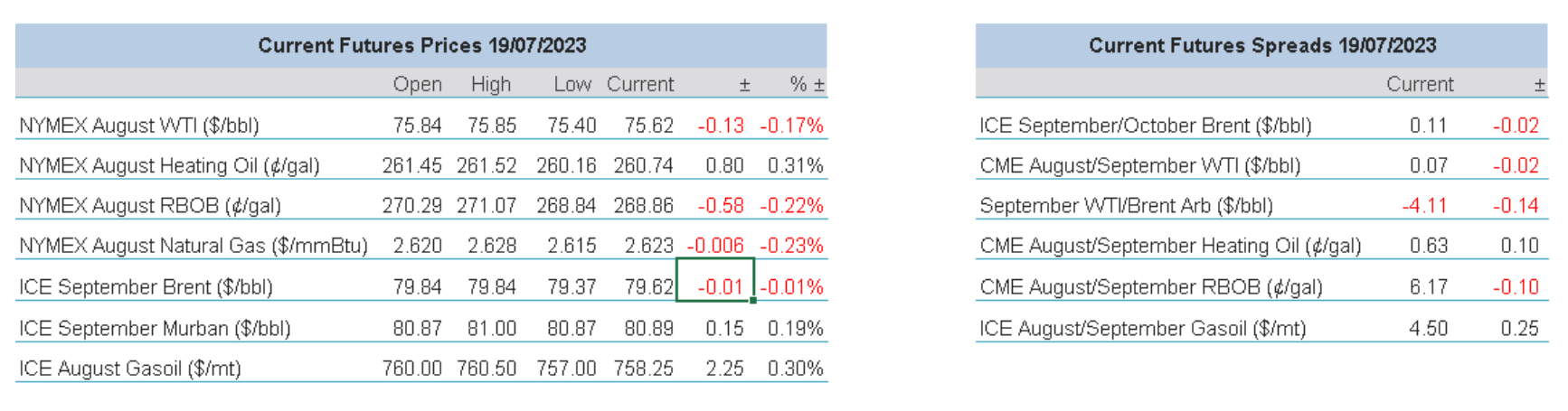1568x411 pixels.
Task: Click the CME August/September Heating Oil label
Action: tap(1170, 246)
